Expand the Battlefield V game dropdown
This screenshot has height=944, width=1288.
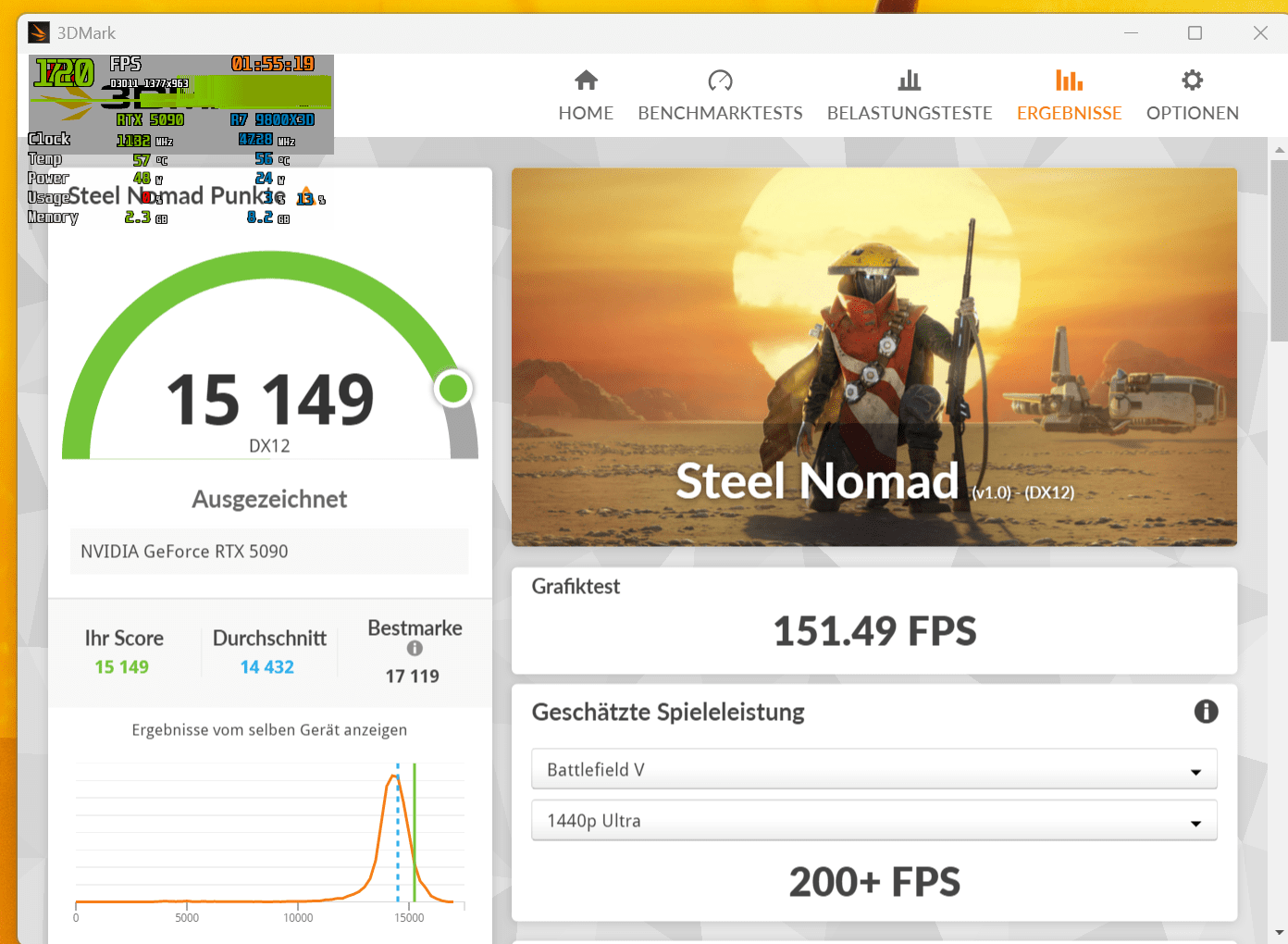click(873, 770)
